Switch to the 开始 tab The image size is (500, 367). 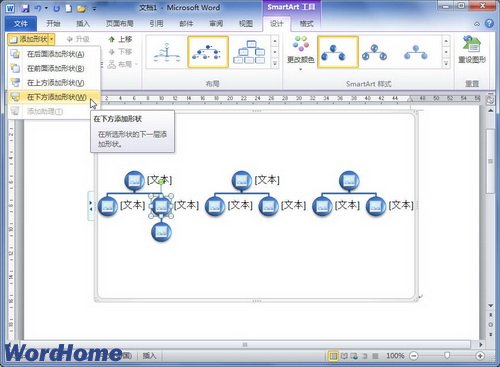pos(53,23)
